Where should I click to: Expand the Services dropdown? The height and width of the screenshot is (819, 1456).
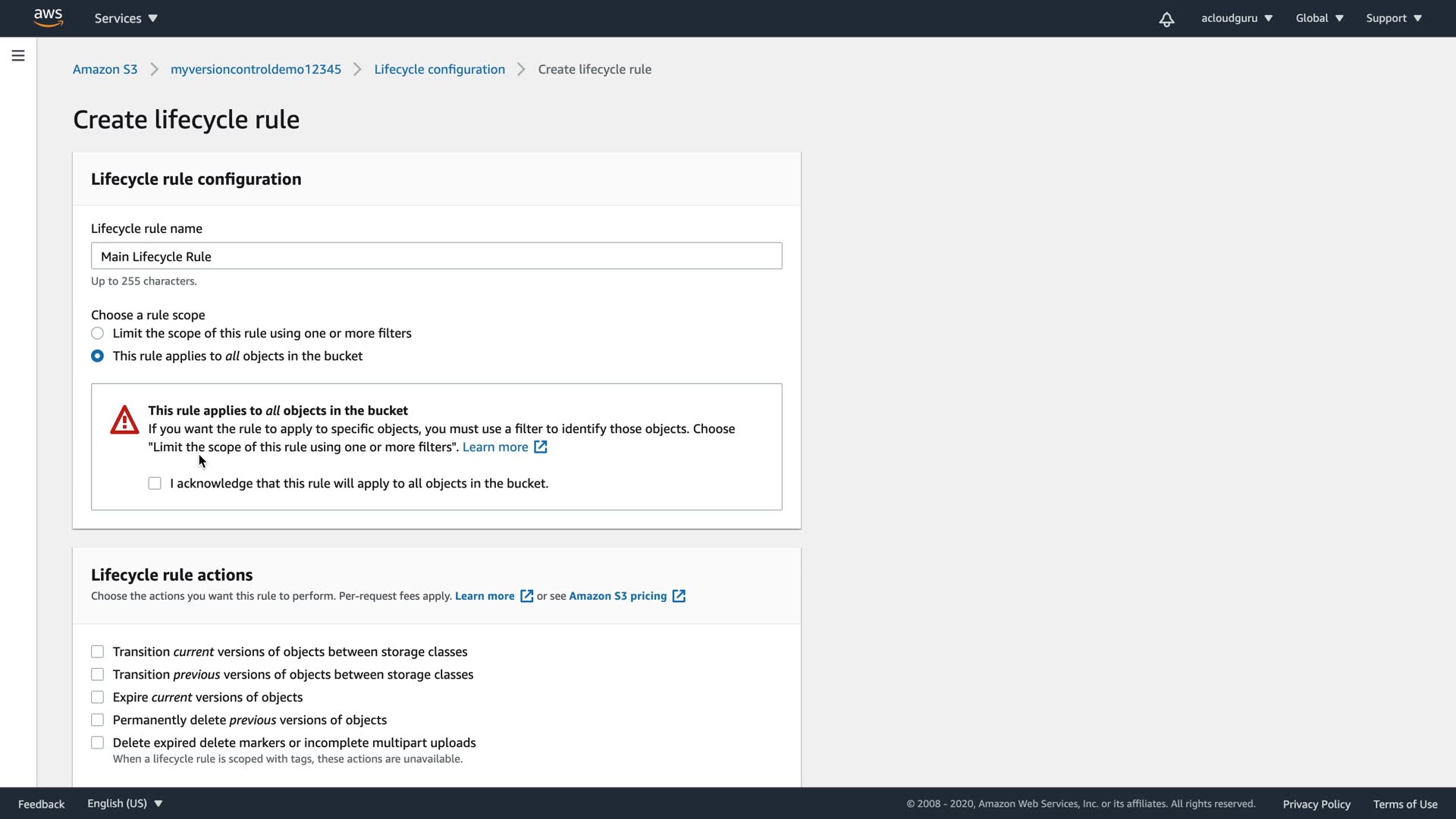pyautogui.click(x=126, y=18)
